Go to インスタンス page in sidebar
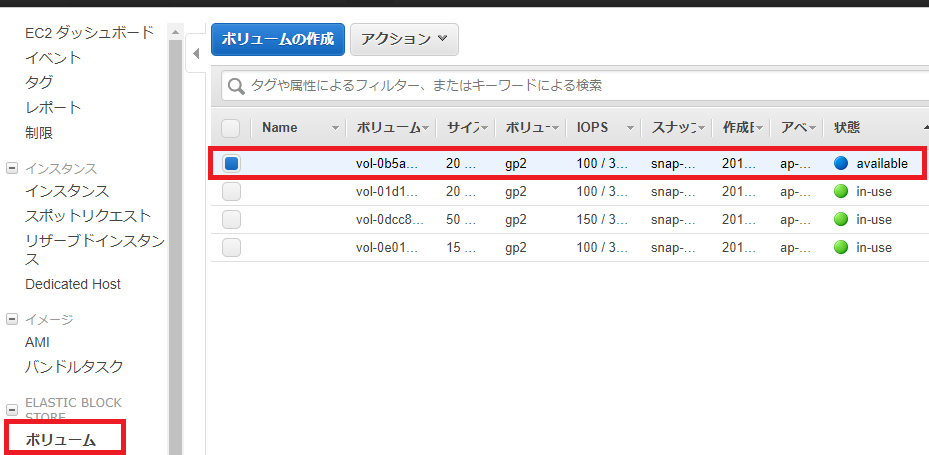Screen dimensions: 929x455 67,191
